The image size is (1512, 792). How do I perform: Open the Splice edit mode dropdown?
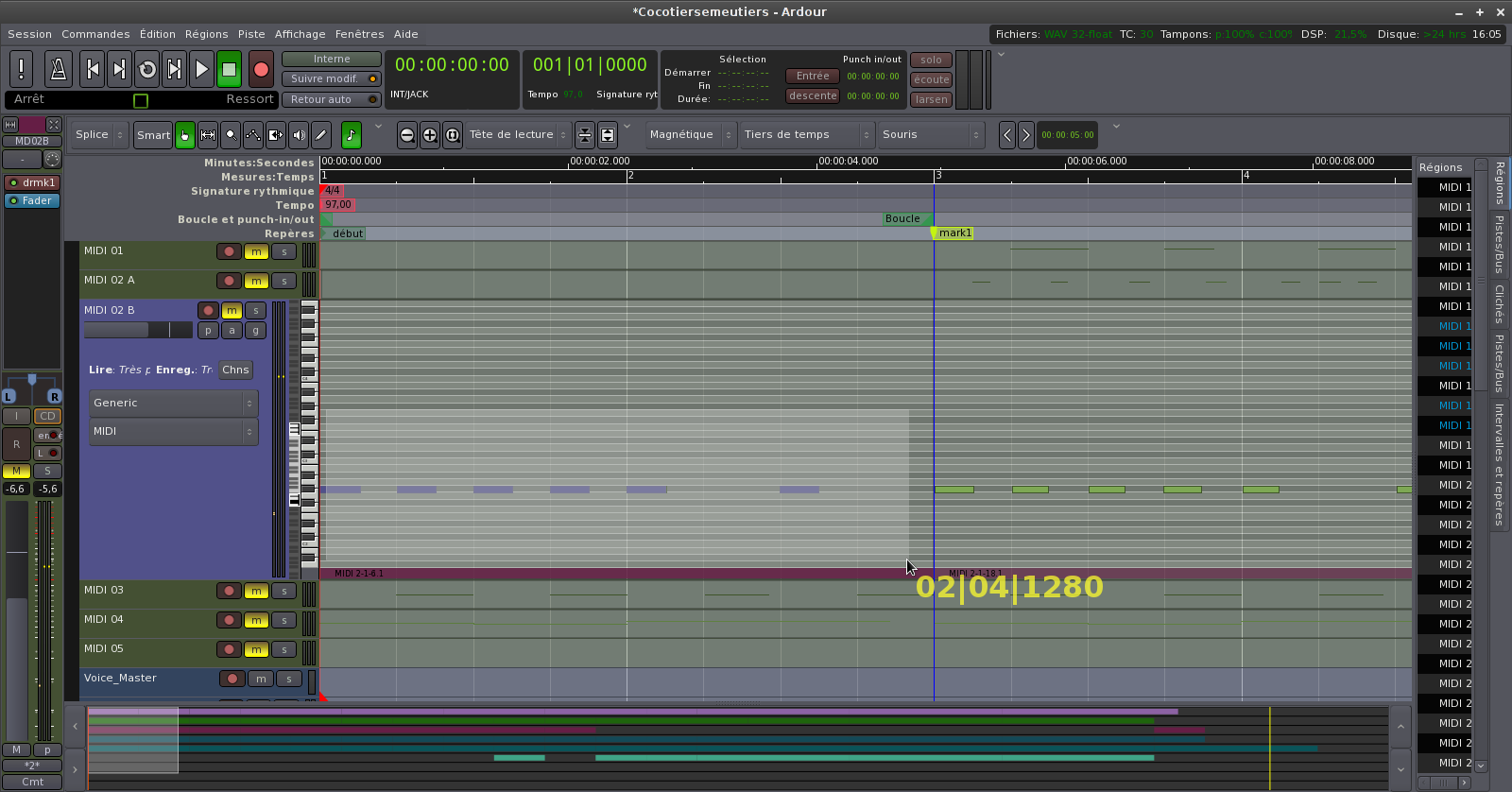point(99,135)
